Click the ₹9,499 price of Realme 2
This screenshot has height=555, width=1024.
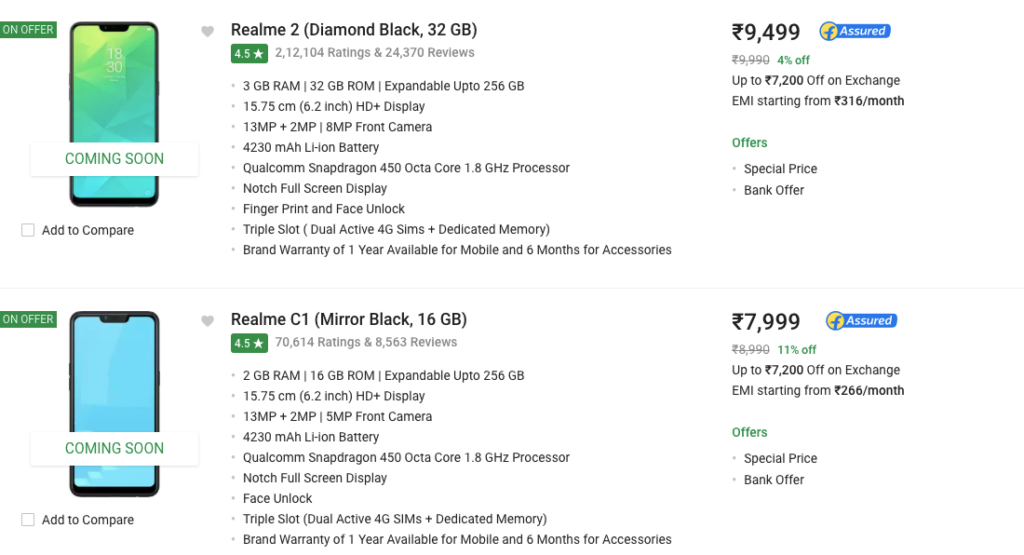(x=766, y=32)
